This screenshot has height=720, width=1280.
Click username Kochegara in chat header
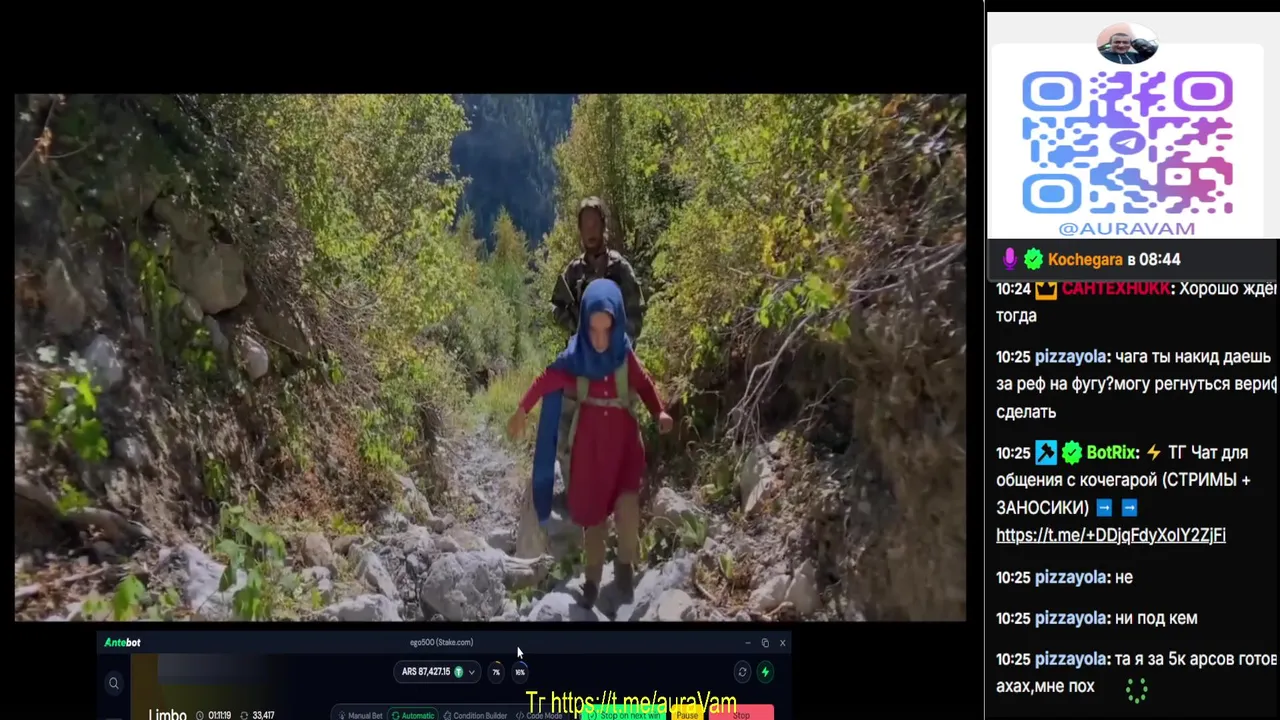pos(1085,259)
